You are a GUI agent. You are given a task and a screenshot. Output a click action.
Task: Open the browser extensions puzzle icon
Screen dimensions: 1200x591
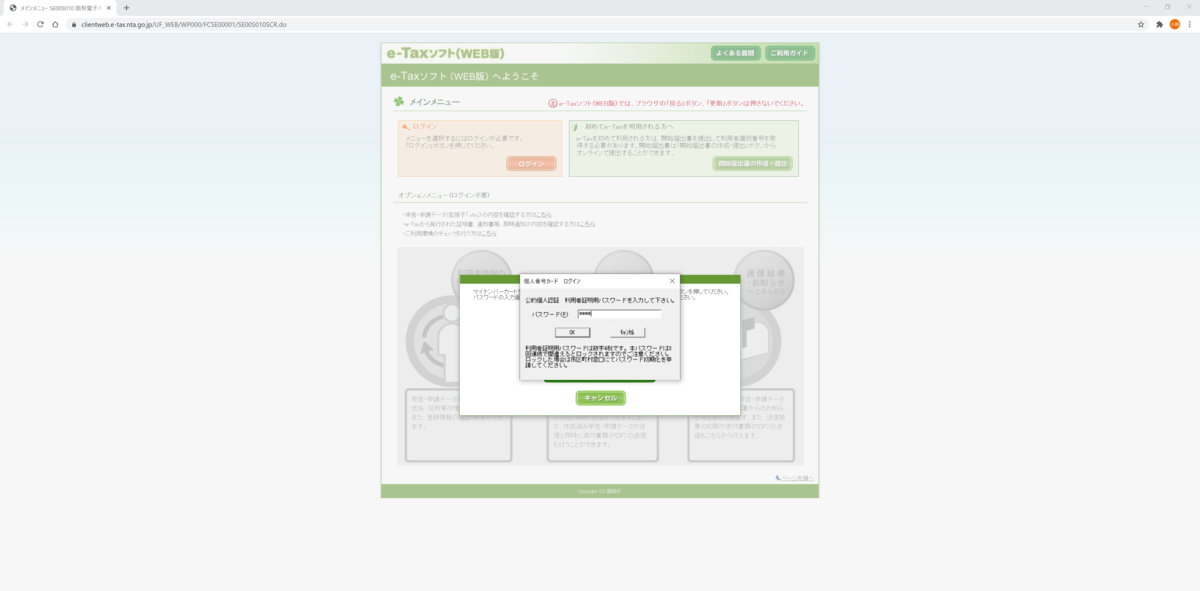[1159, 24]
